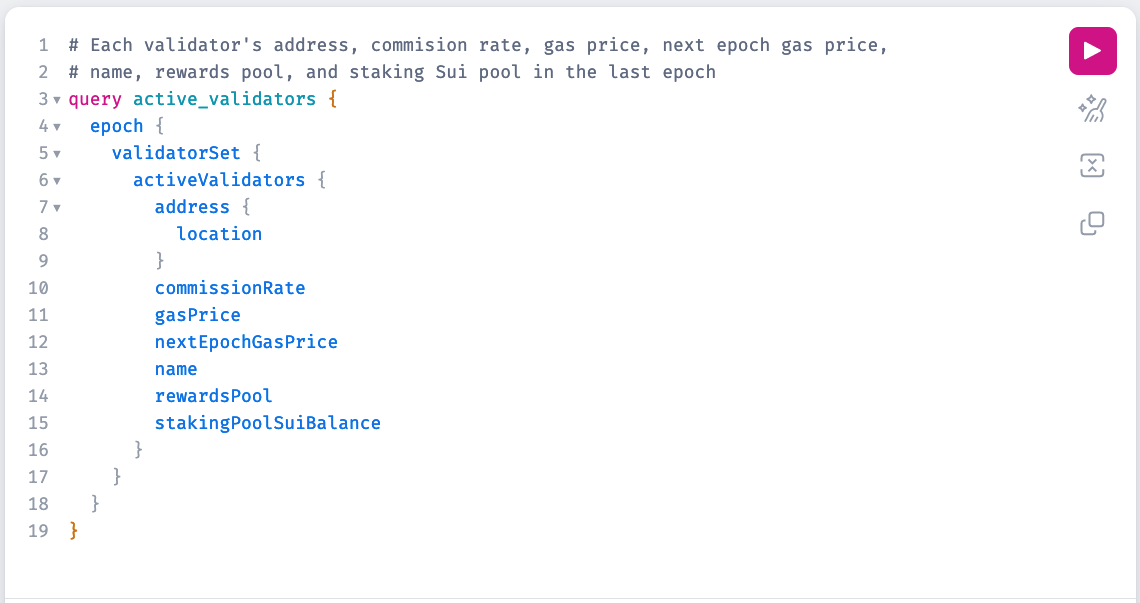Collapse the query active_validators block on line 3
The height and width of the screenshot is (603, 1140).
click(x=57, y=100)
